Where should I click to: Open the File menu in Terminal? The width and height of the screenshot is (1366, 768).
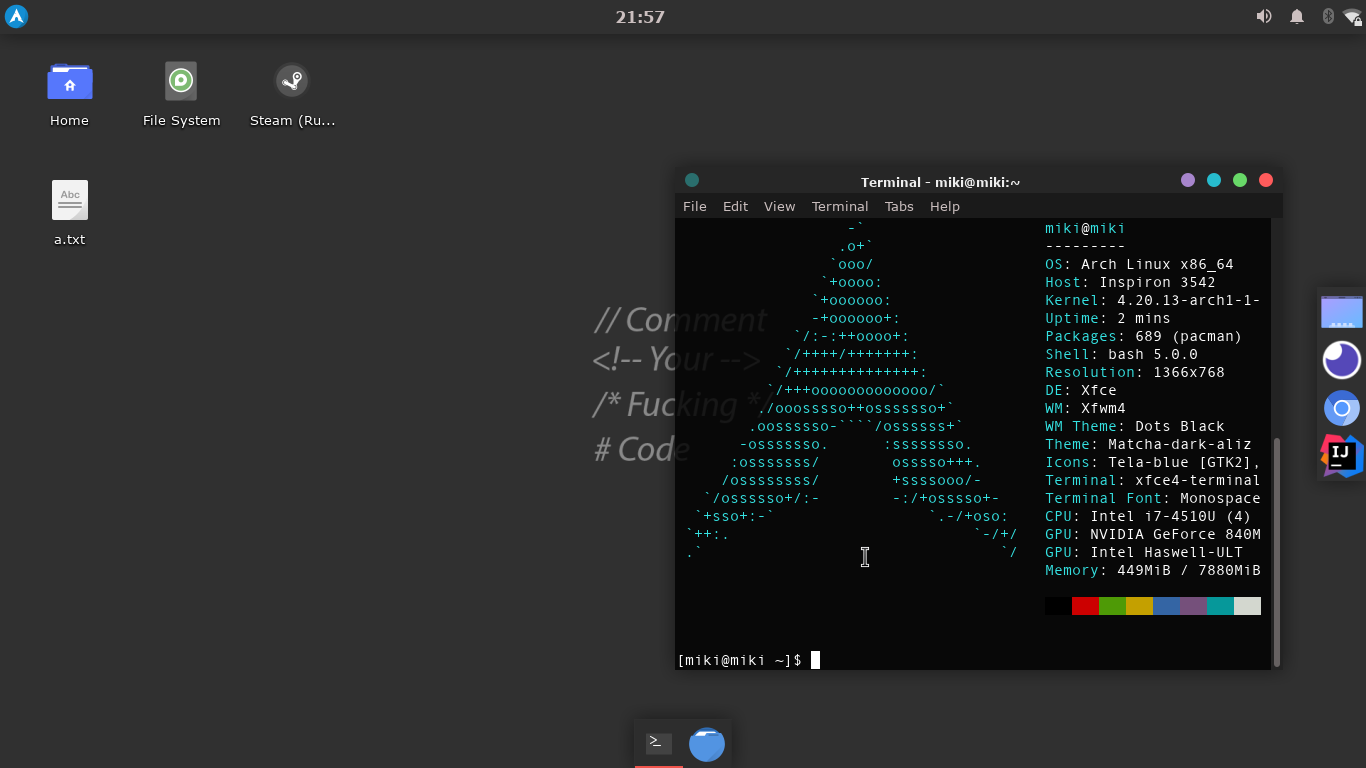(695, 206)
